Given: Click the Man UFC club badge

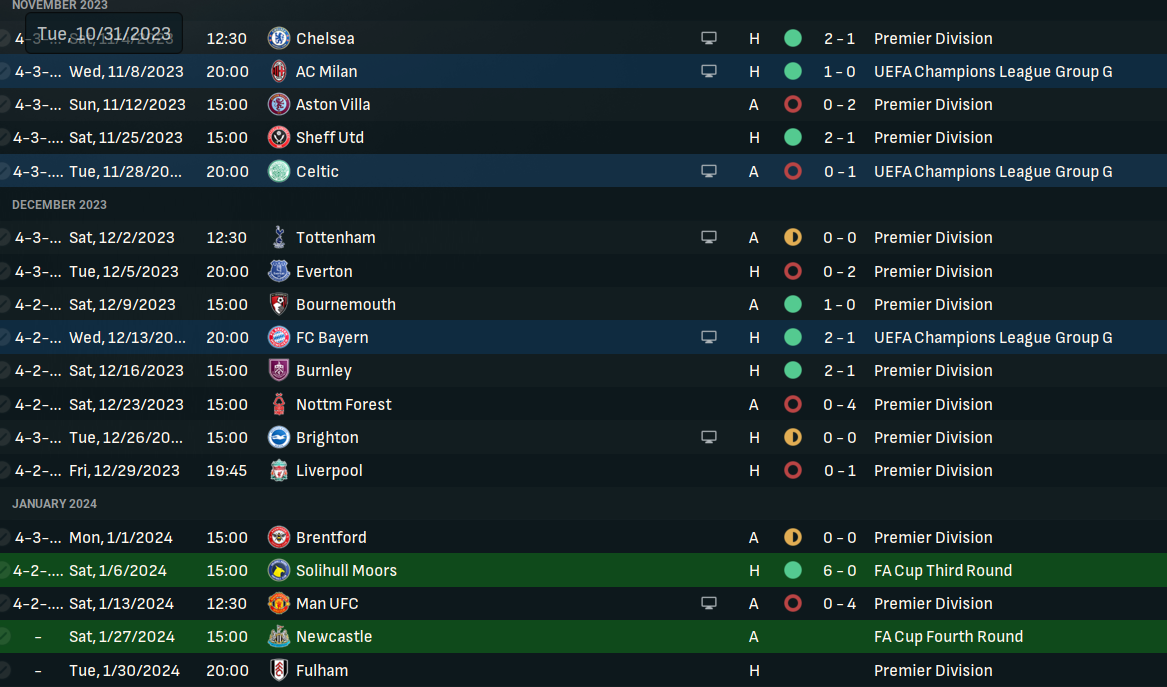Looking at the screenshot, I should point(278,603).
